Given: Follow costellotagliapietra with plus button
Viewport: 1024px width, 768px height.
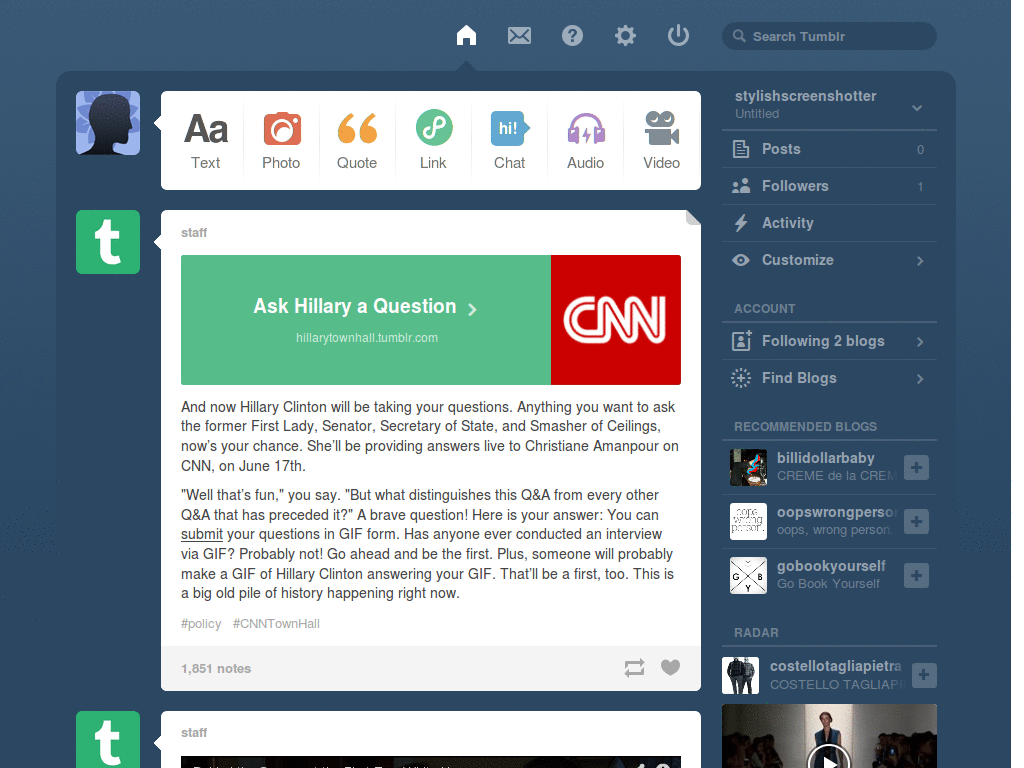Looking at the screenshot, I should tap(924, 675).
